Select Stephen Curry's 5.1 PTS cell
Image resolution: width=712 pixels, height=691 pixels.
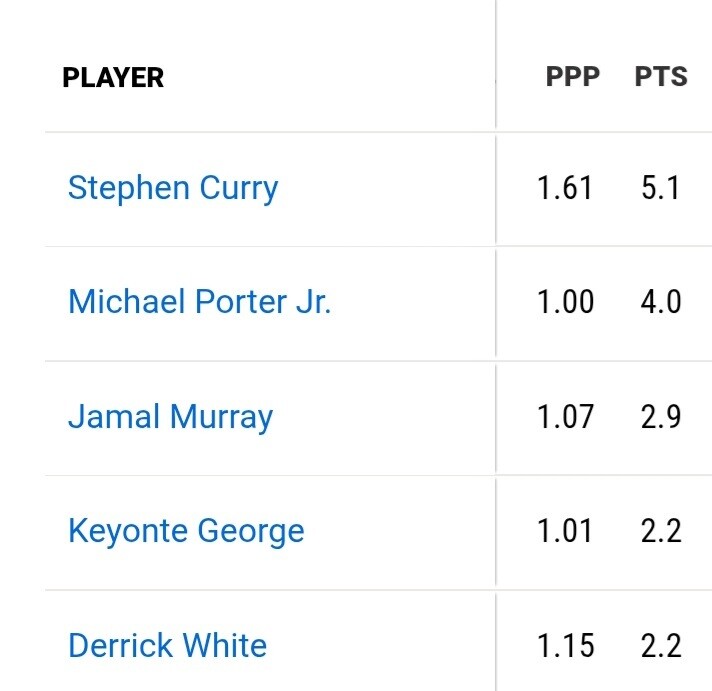661,188
